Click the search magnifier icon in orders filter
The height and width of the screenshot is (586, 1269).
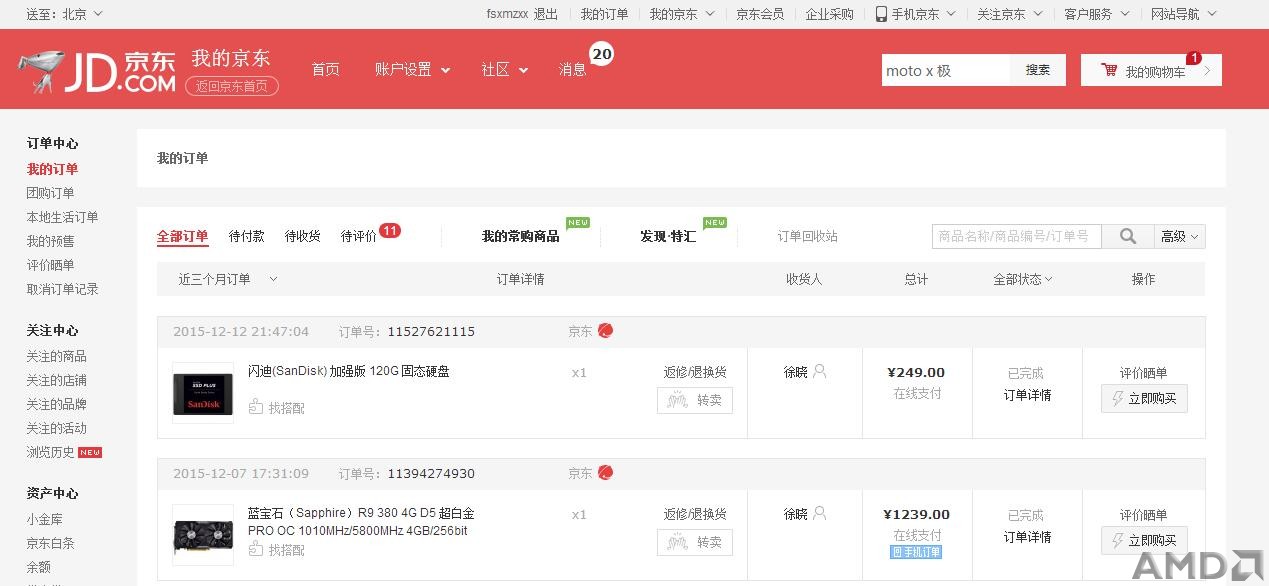pyautogui.click(x=1128, y=236)
